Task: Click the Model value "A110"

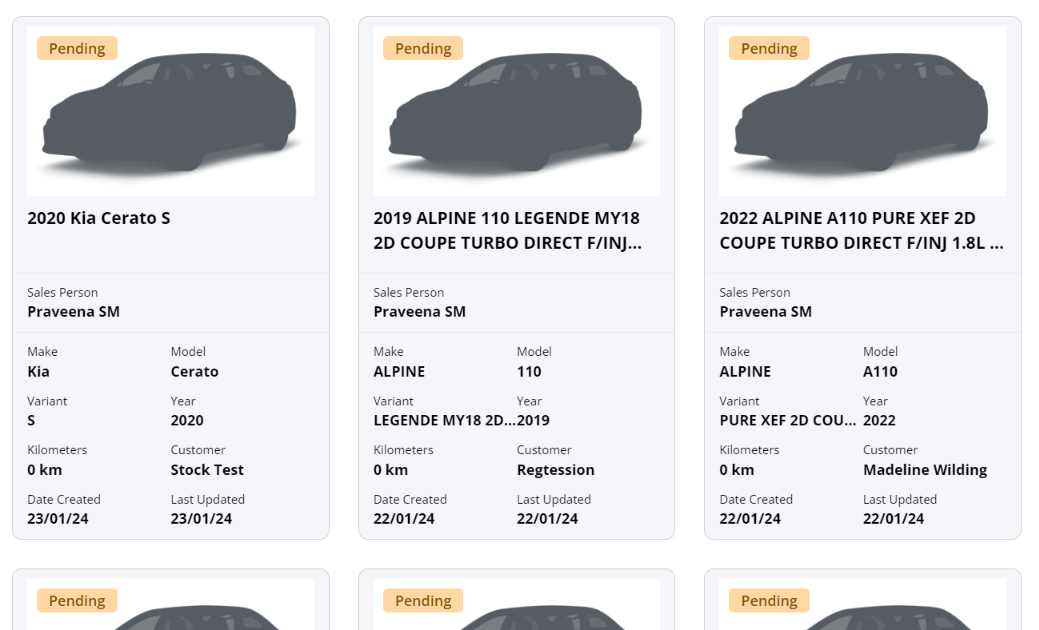Action: pos(880,372)
